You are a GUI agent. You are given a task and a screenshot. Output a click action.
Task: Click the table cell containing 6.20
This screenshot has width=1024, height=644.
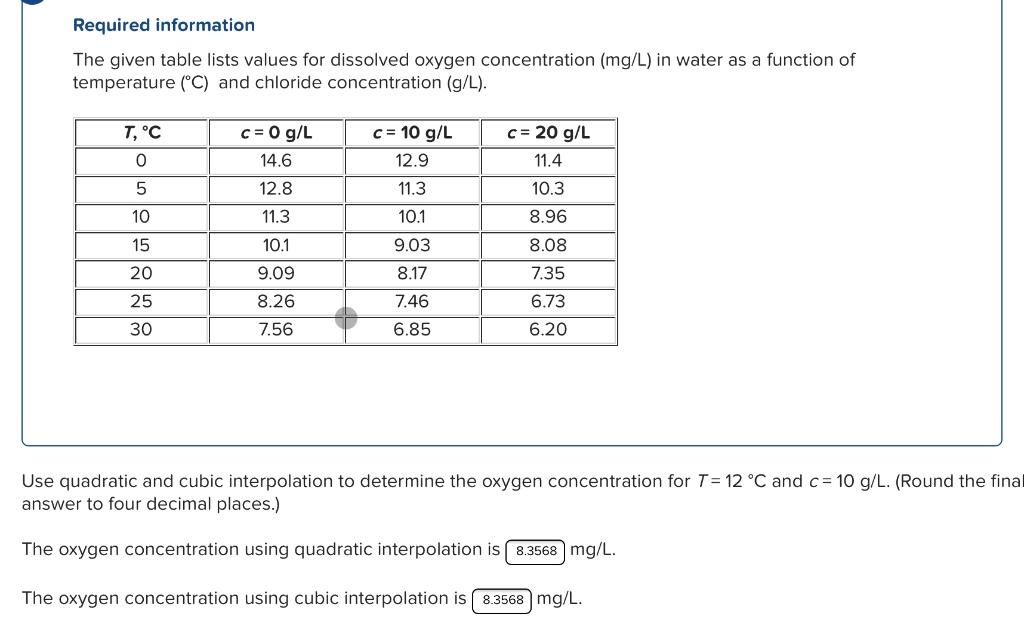[548, 329]
